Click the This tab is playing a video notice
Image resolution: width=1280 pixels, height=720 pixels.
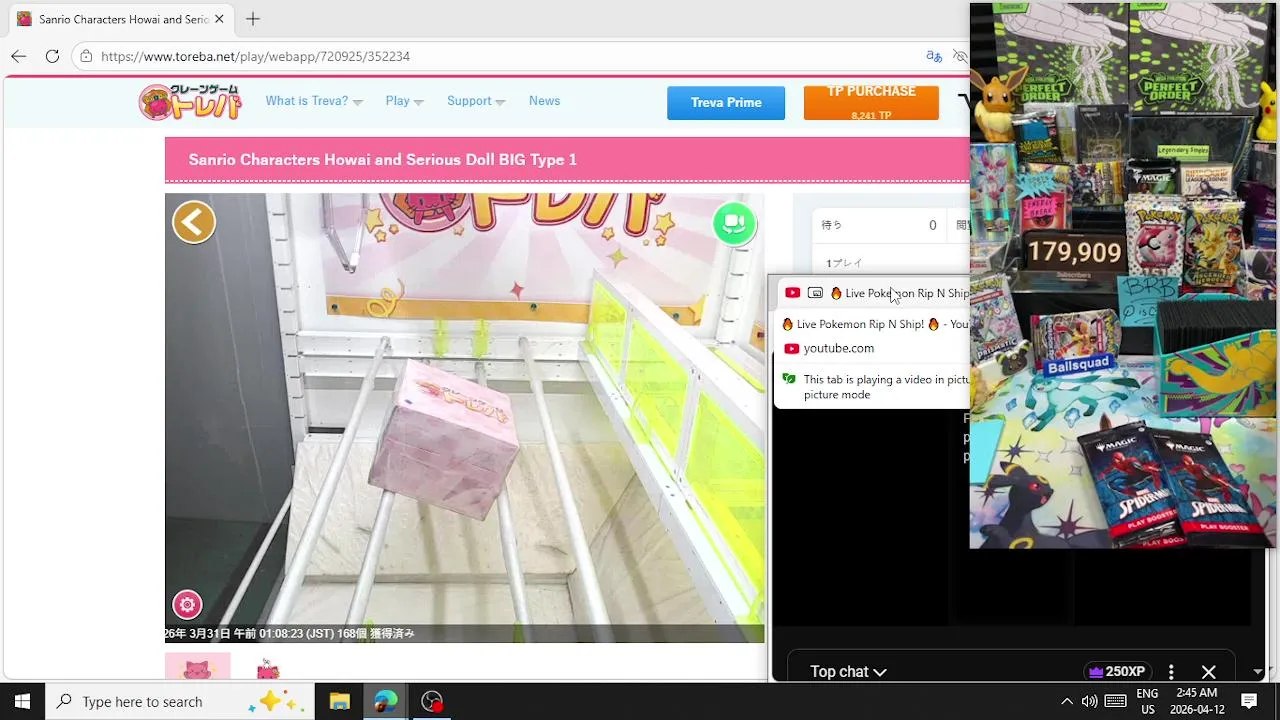(x=885, y=387)
